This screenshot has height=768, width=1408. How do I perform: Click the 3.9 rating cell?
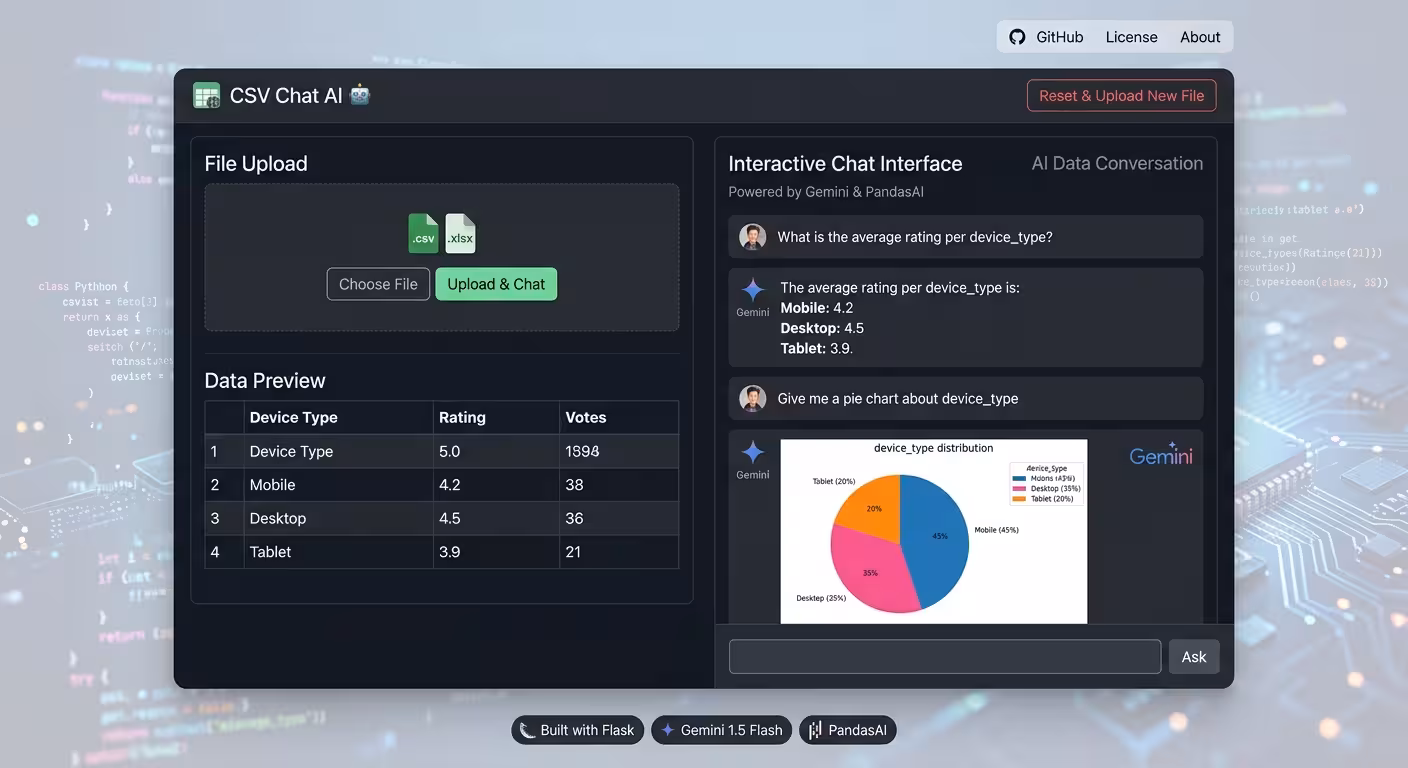click(x=496, y=552)
